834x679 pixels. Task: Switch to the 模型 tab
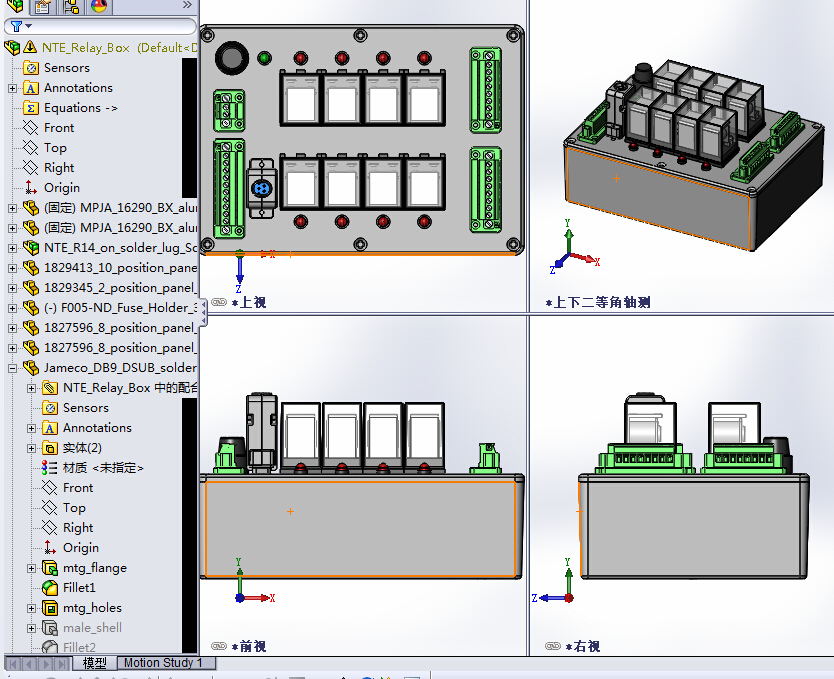pos(94,663)
